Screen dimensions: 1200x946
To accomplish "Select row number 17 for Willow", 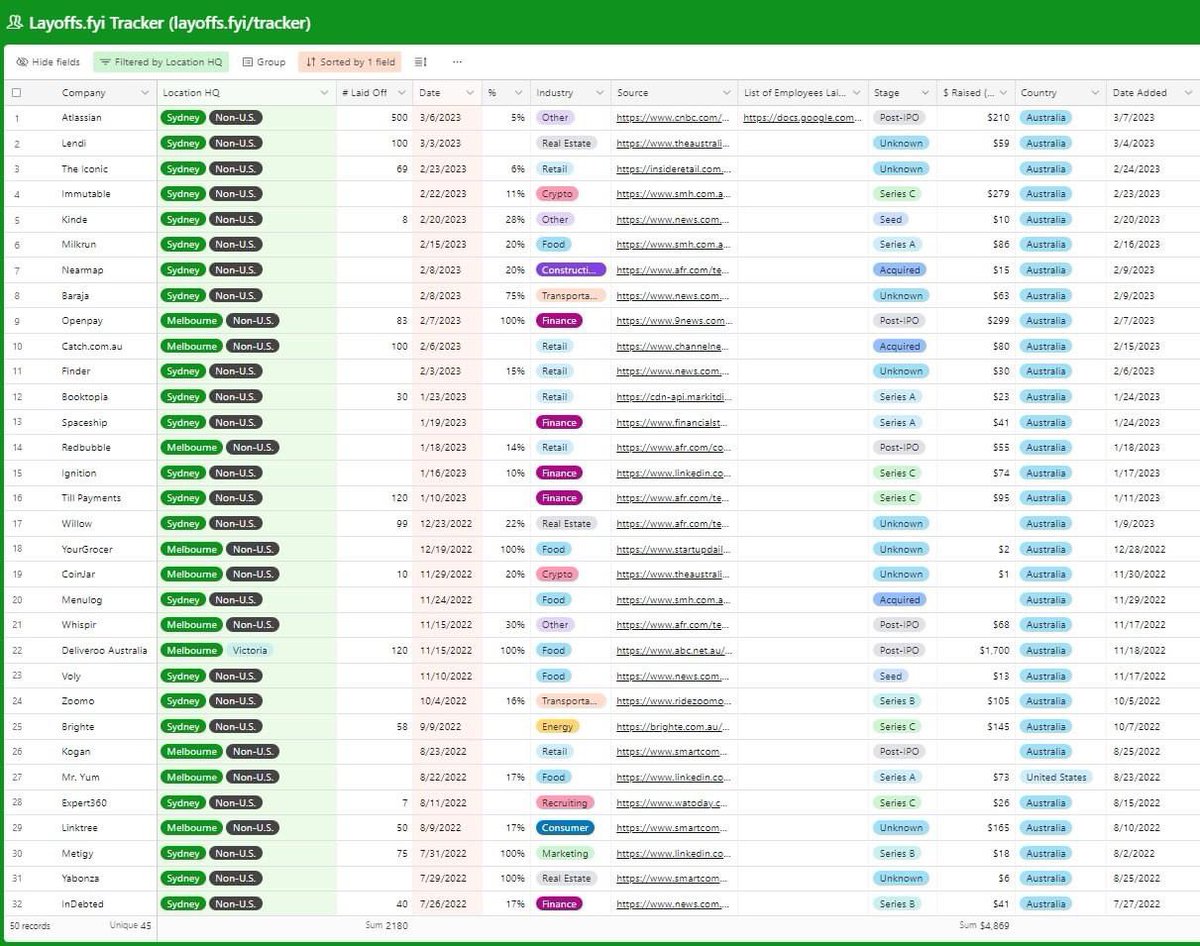I will tap(17, 524).
